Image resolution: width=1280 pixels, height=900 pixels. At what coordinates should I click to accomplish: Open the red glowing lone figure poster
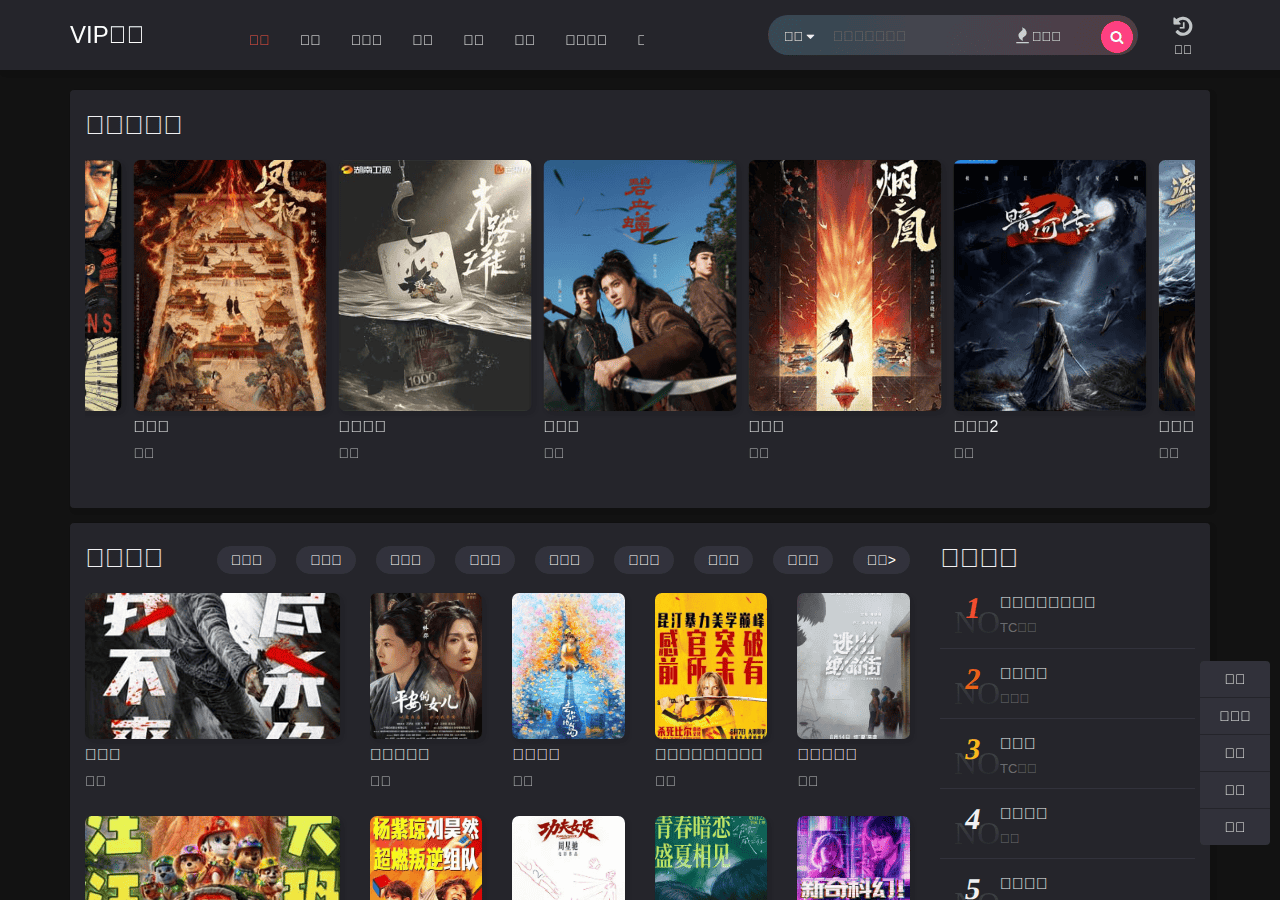845,285
